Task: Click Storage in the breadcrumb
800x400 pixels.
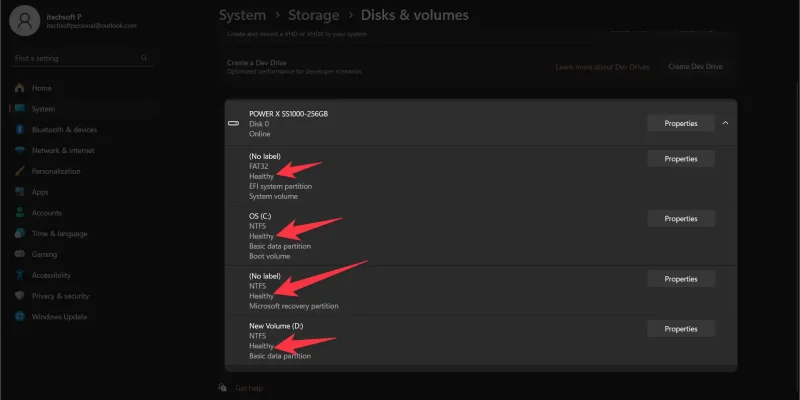Action: pos(313,15)
